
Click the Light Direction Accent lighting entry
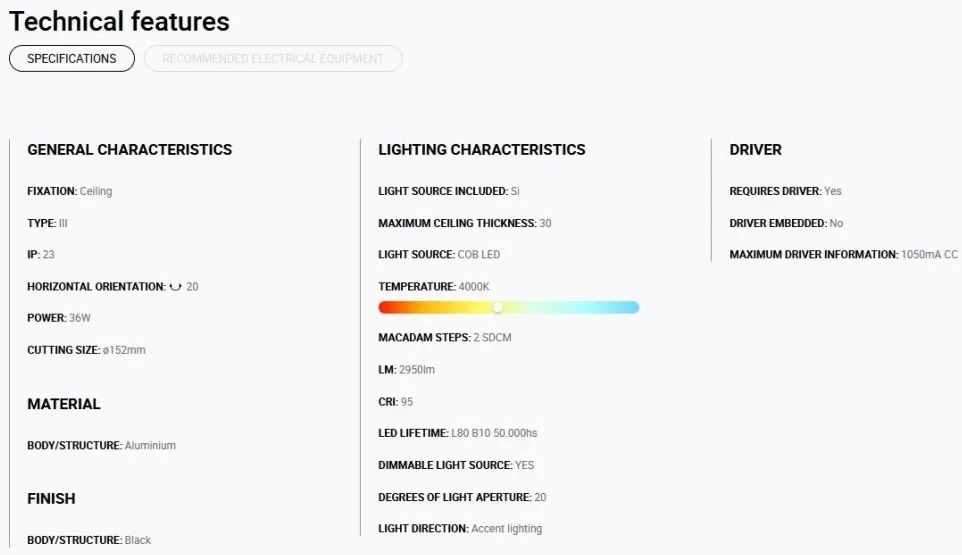click(460, 529)
